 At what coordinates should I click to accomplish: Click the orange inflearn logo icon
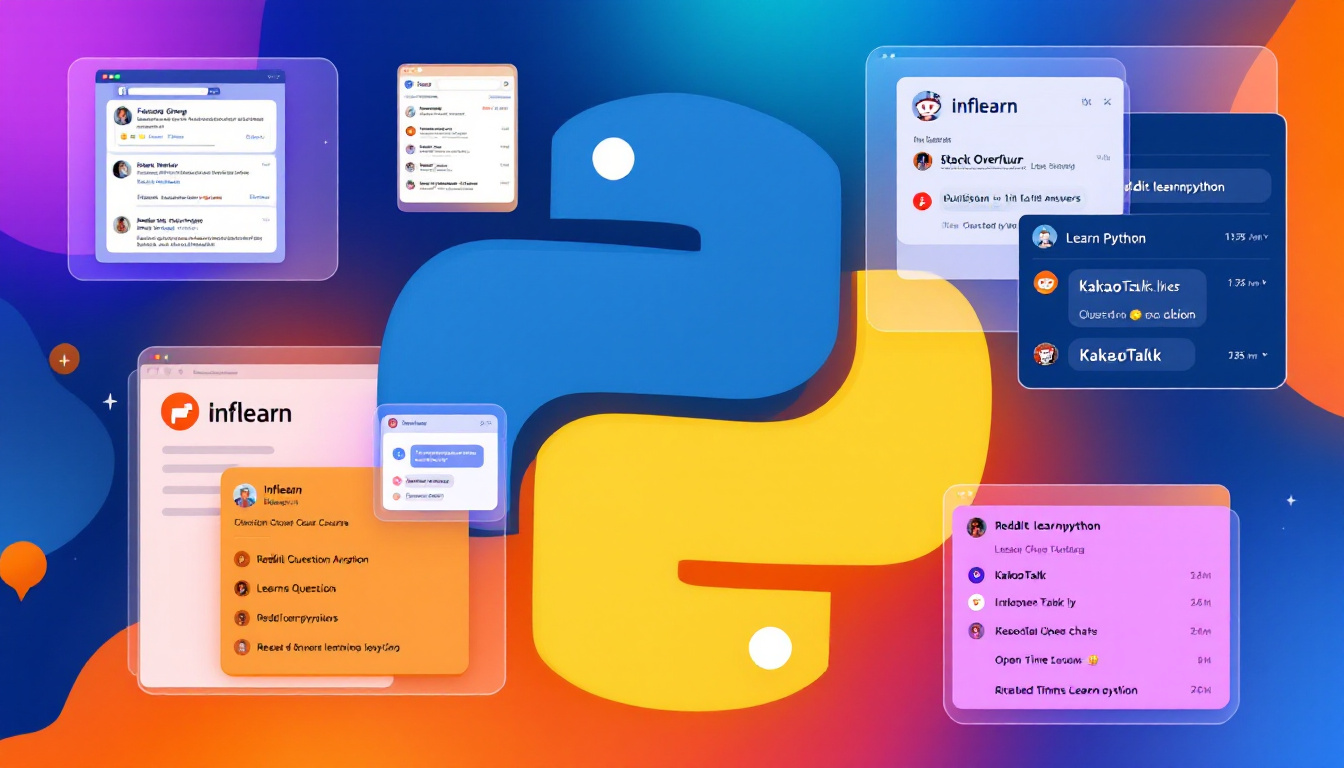pos(180,411)
